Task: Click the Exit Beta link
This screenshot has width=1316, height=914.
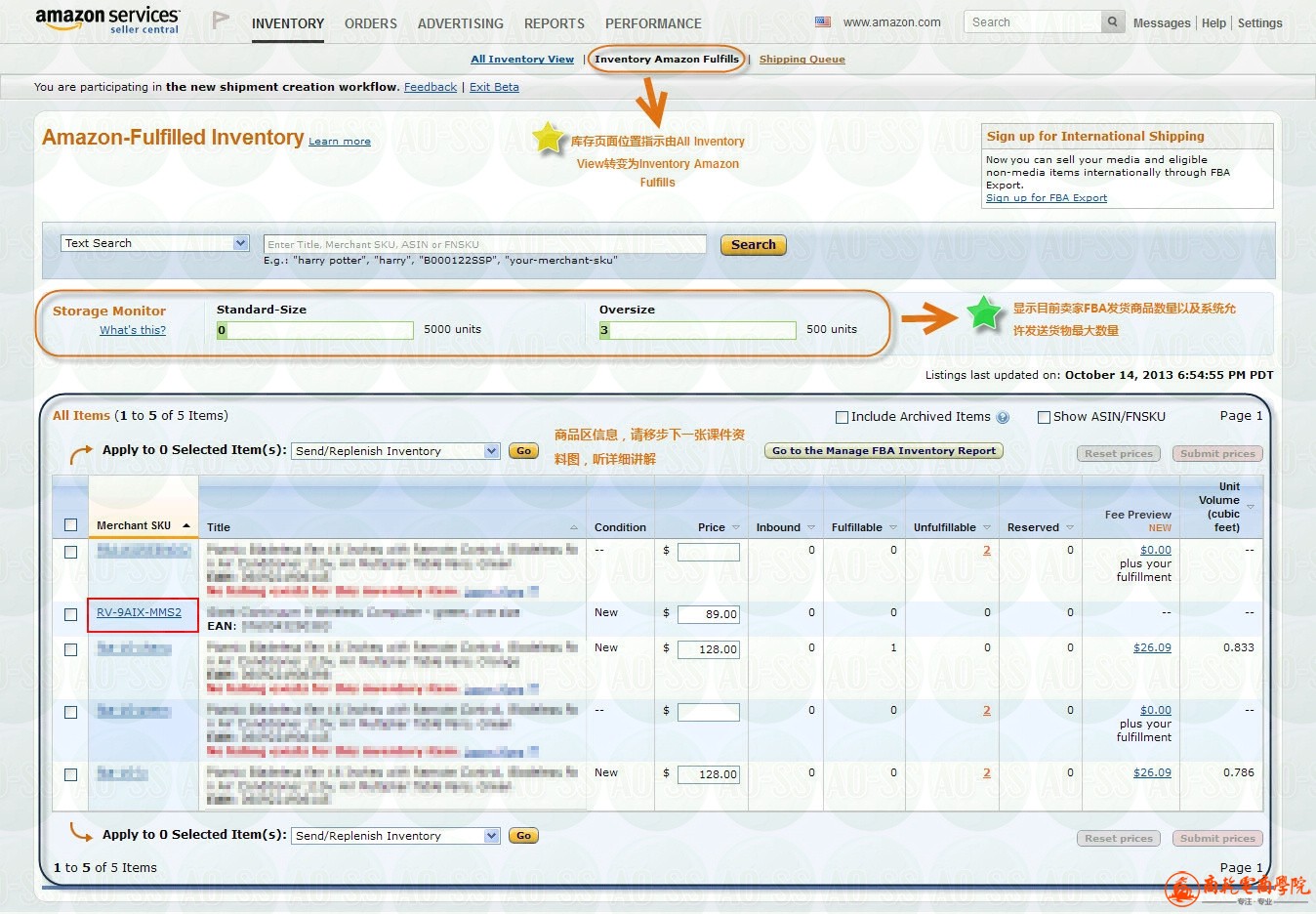Action: [494, 87]
